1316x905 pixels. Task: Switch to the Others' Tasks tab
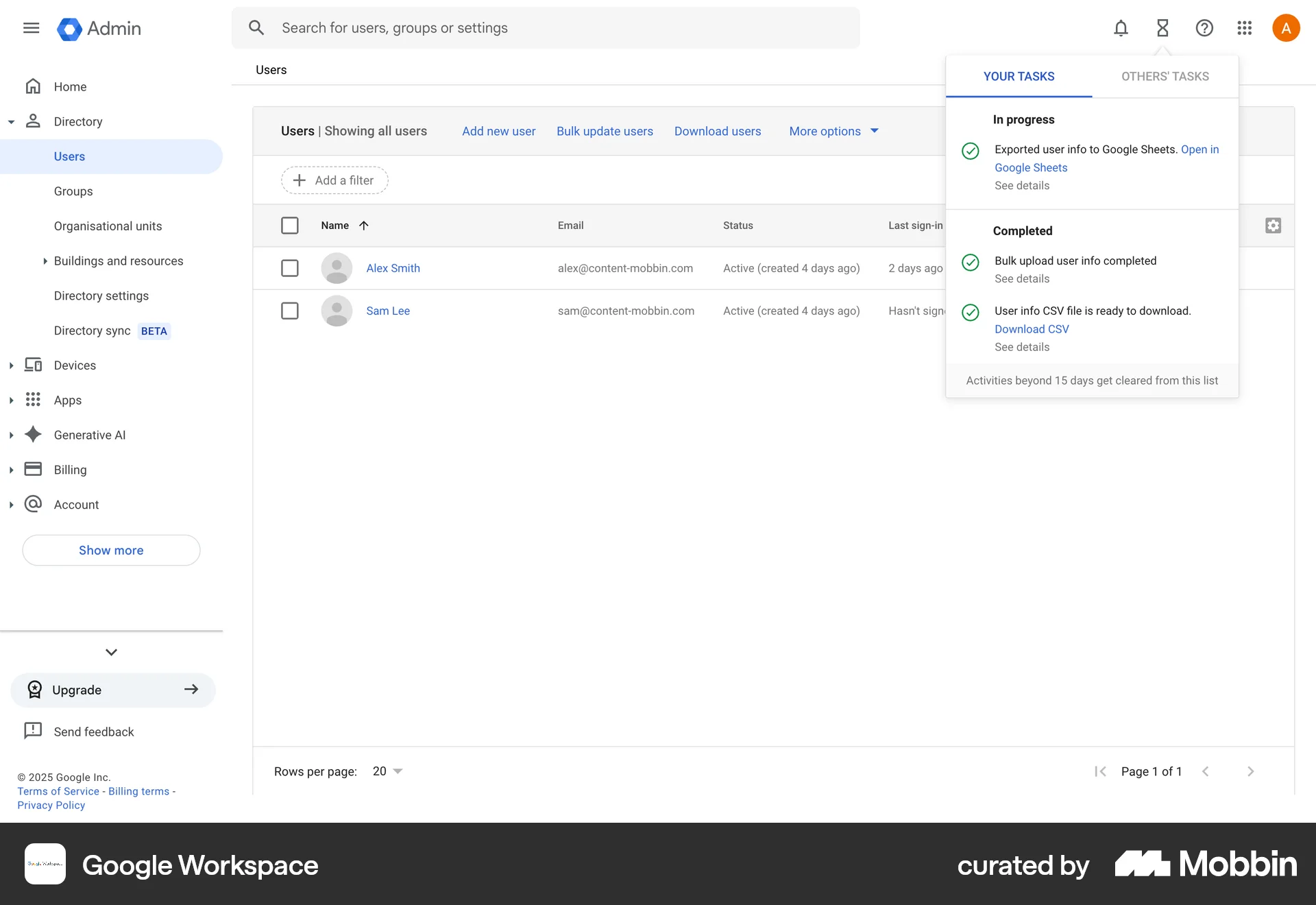click(1165, 76)
